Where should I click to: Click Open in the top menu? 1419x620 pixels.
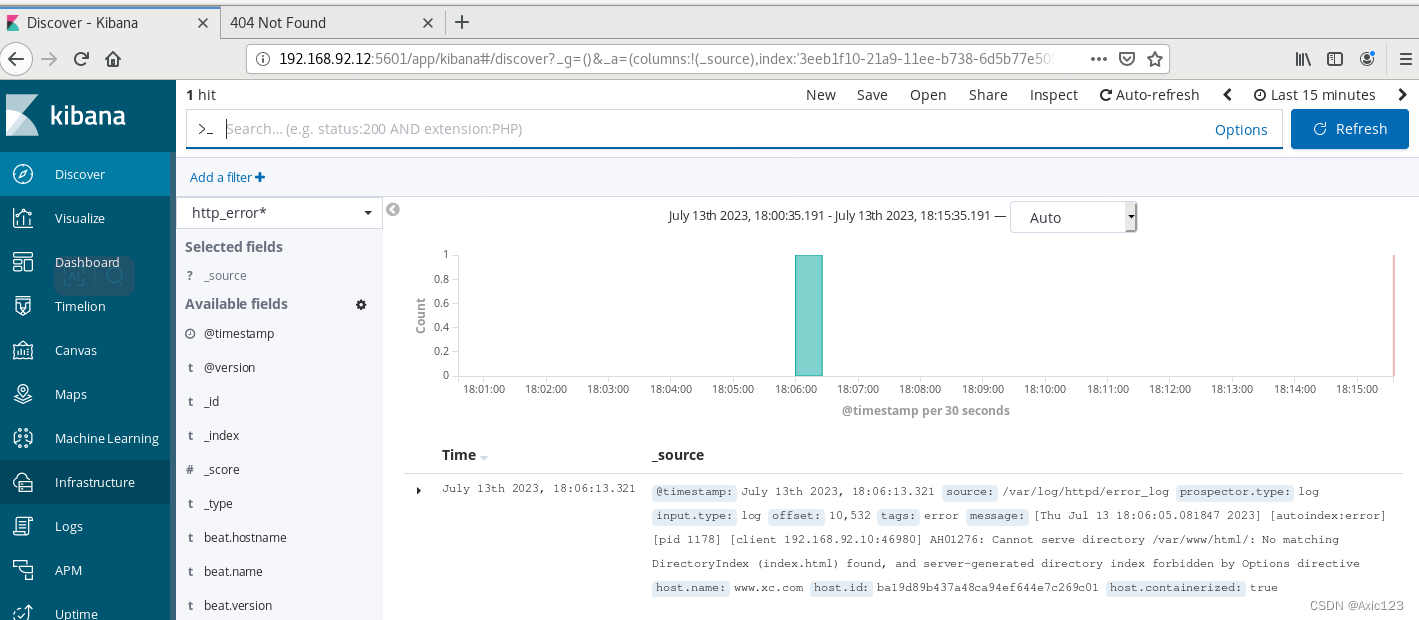928,95
